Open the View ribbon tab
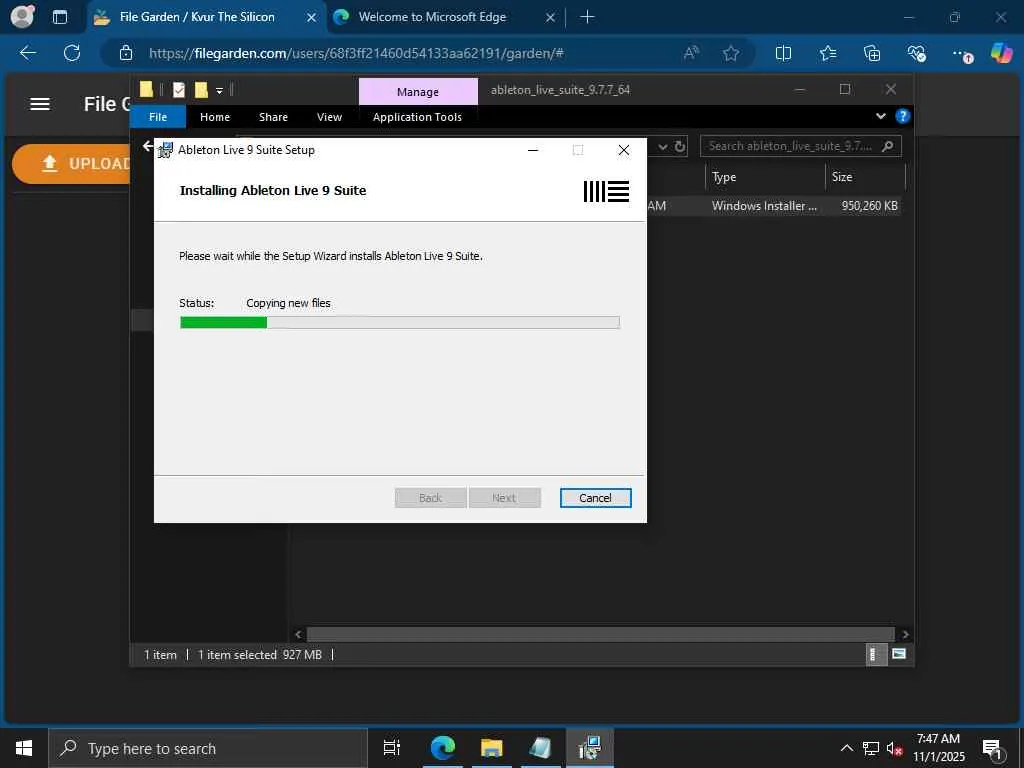The width and height of the screenshot is (1024, 768). click(x=329, y=117)
